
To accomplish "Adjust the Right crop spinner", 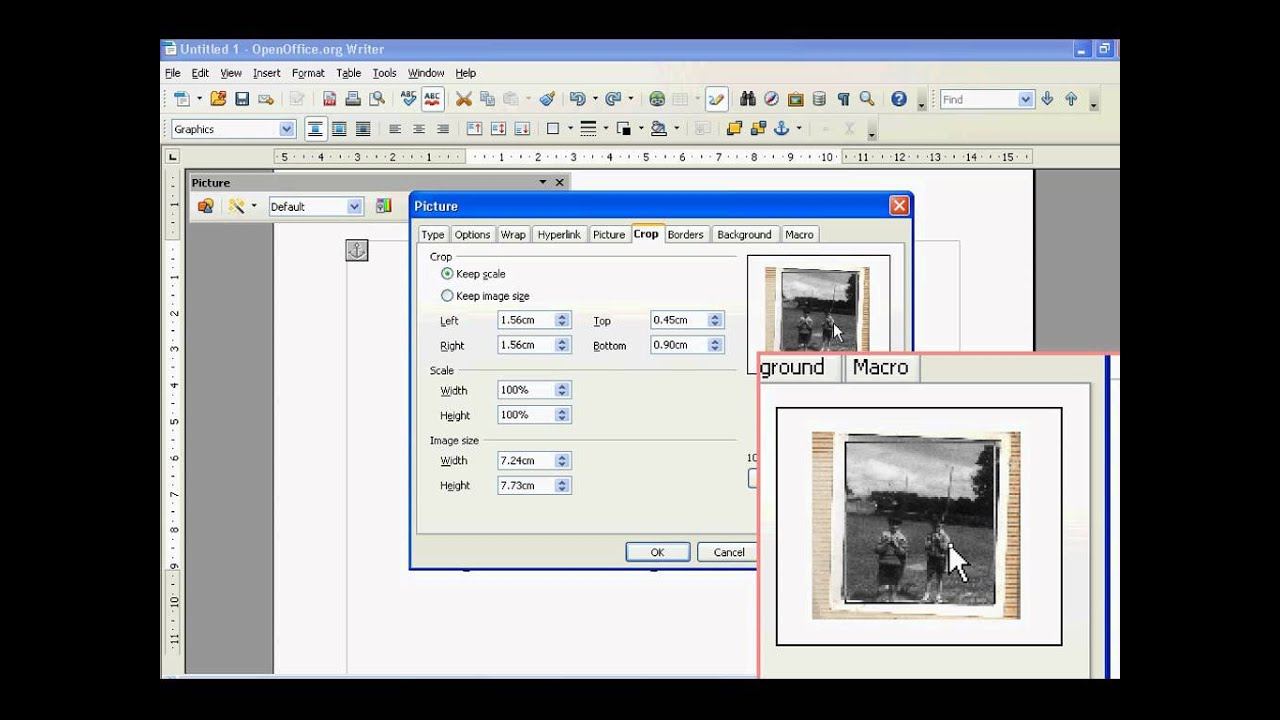I will [x=562, y=345].
